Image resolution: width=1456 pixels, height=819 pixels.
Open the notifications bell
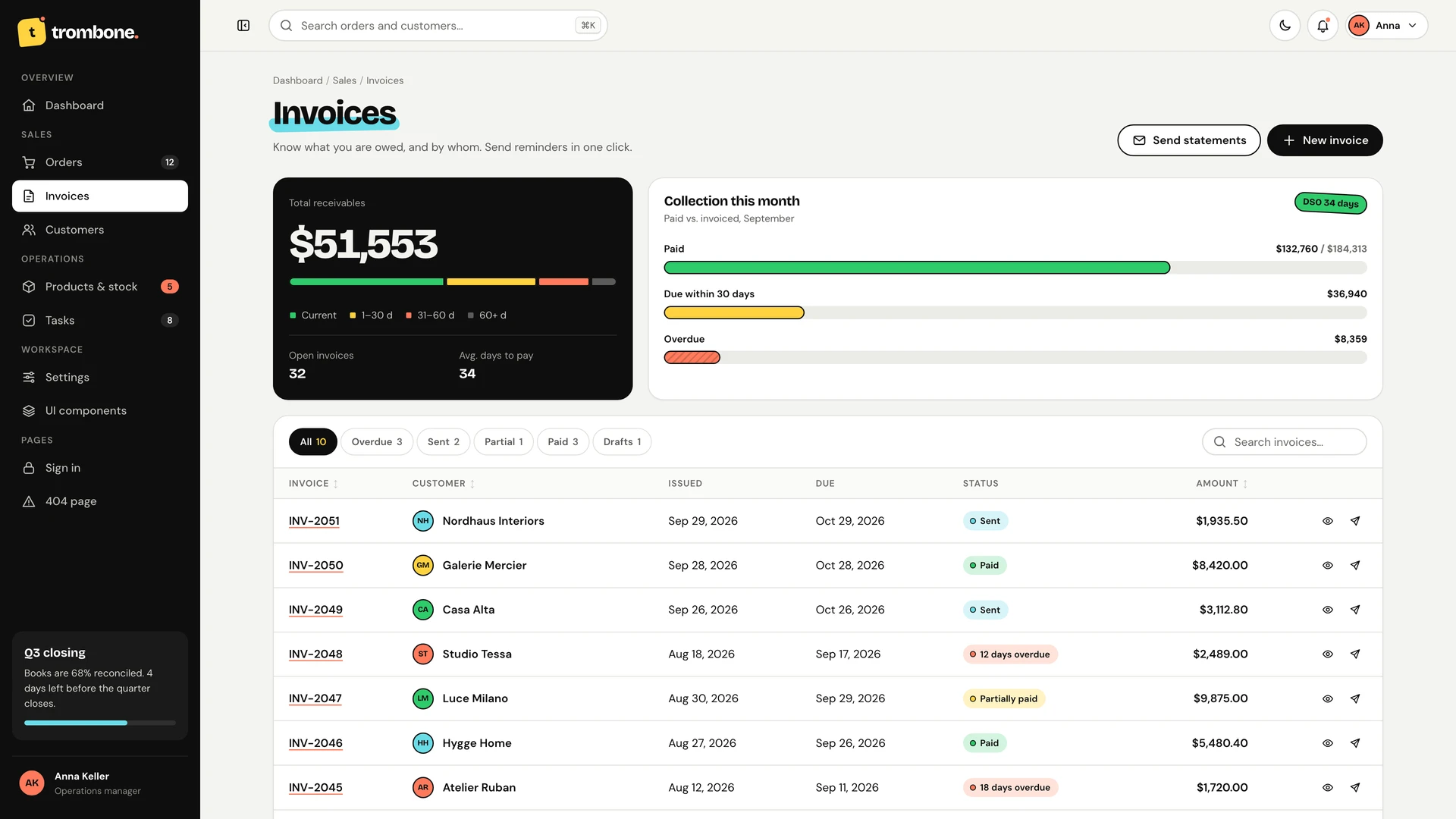click(x=1323, y=26)
